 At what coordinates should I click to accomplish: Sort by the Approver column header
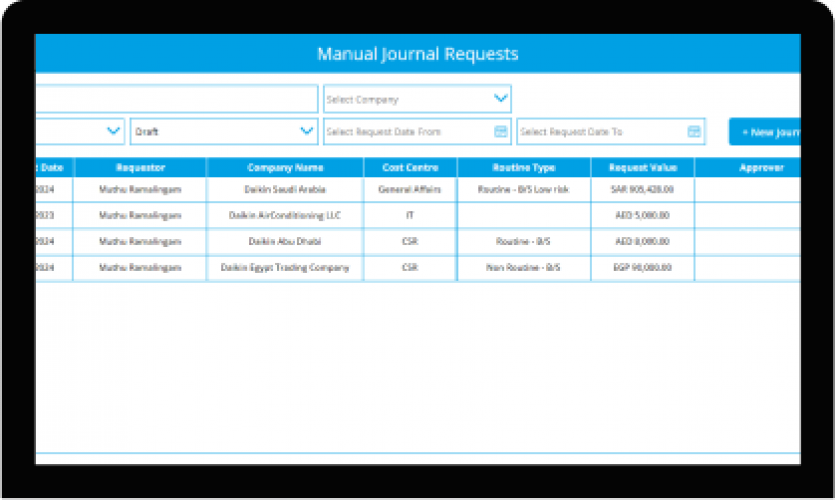point(748,167)
